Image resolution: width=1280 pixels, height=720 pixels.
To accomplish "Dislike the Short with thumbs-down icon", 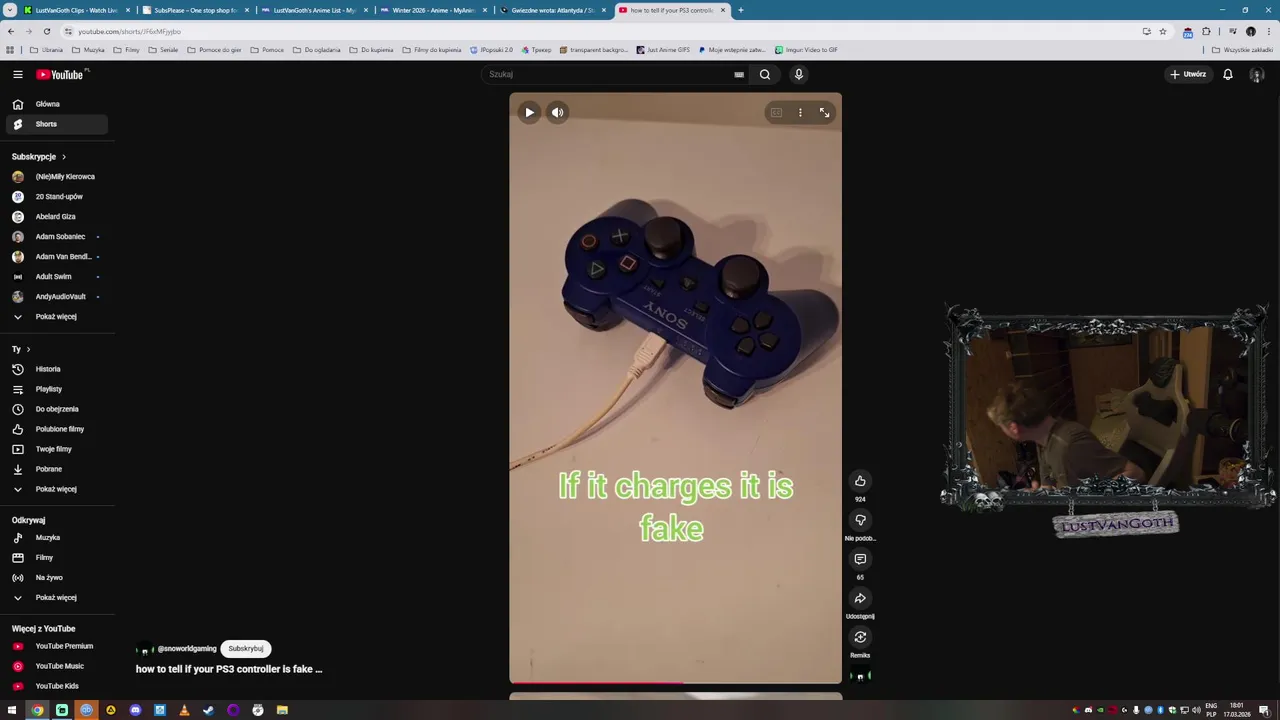I will pyautogui.click(x=860, y=520).
